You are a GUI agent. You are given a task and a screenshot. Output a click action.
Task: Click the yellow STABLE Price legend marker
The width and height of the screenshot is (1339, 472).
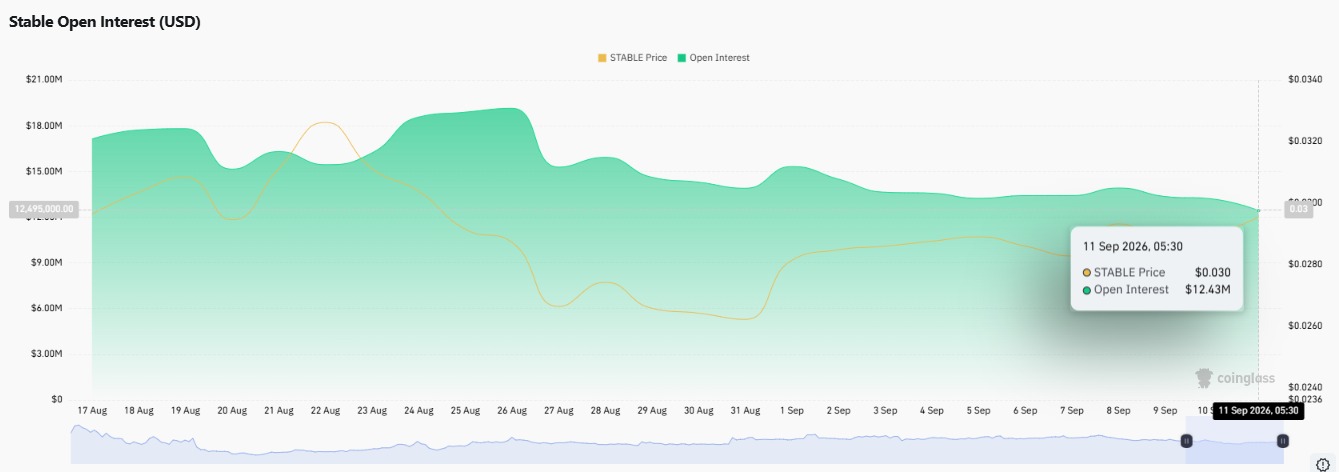(x=602, y=58)
